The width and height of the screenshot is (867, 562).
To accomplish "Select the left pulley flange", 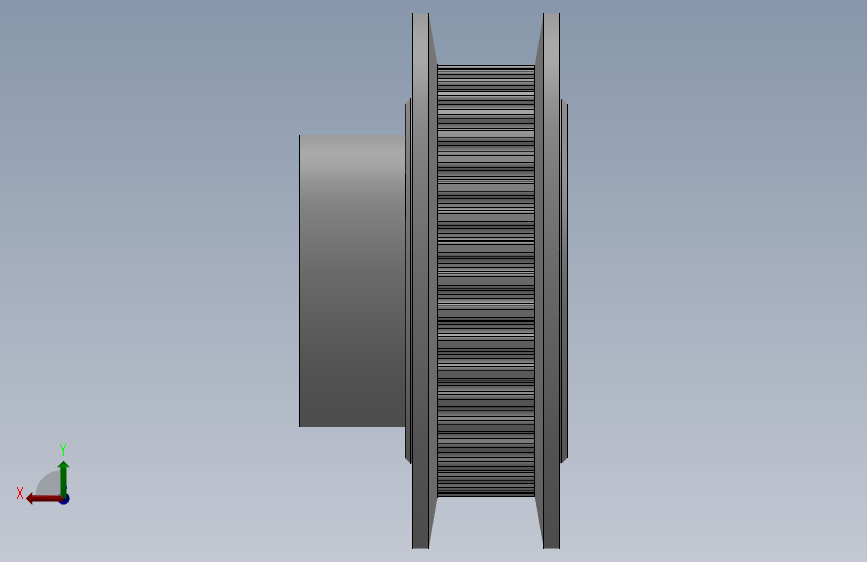I will point(421,281).
